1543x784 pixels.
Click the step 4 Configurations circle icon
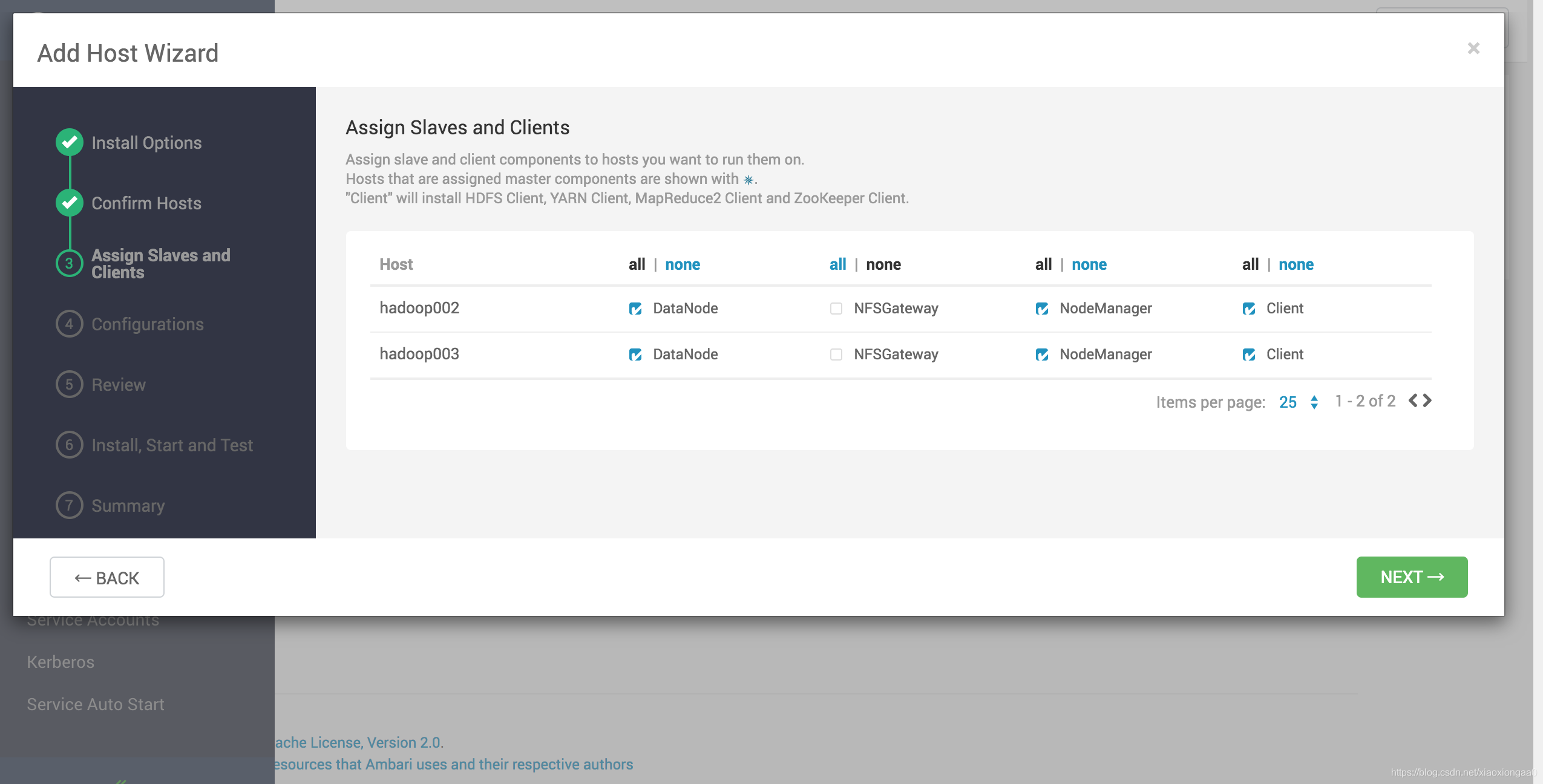70,324
